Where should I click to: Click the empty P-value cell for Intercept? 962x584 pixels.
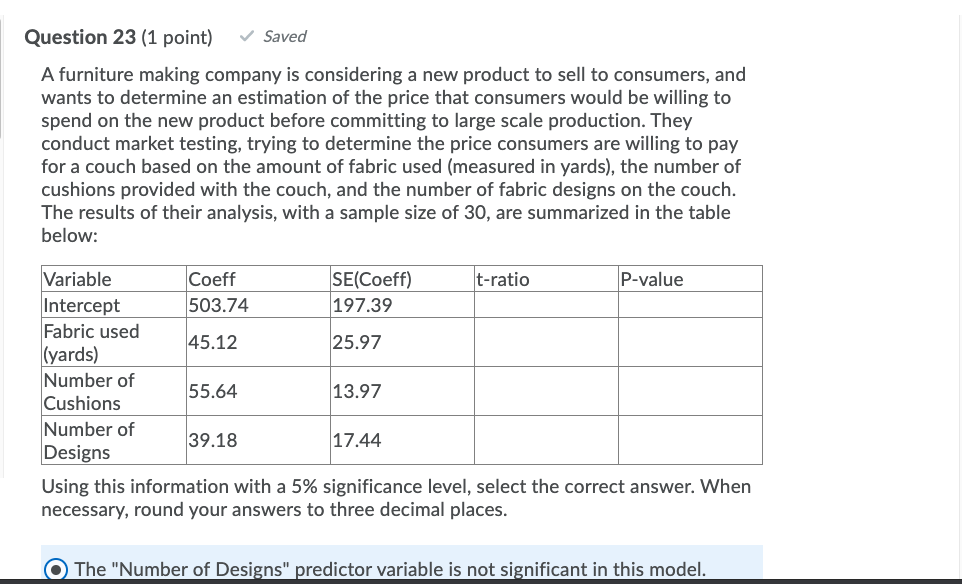point(690,305)
